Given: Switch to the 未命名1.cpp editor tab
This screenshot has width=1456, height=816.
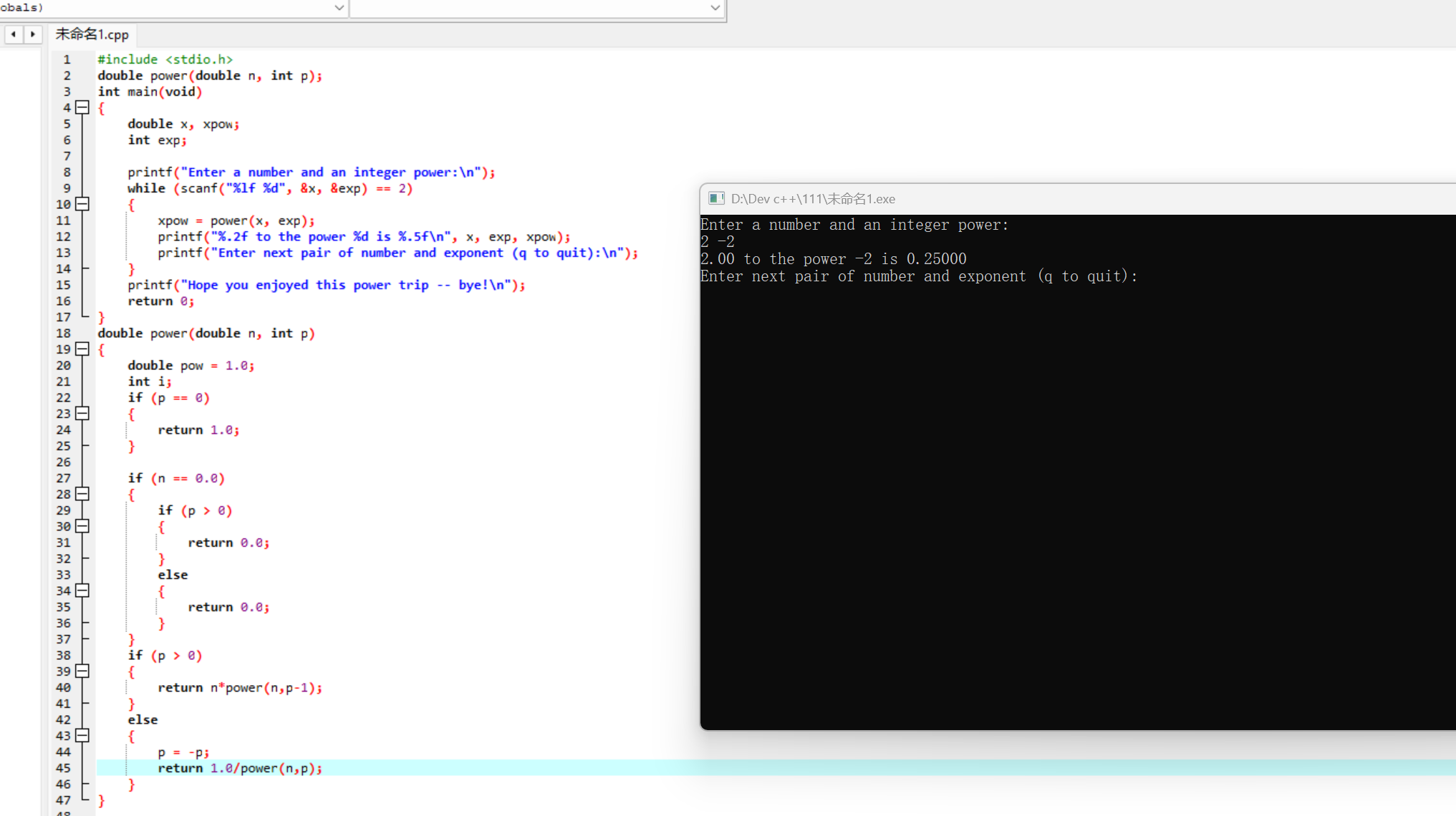Looking at the screenshot, I should pos(92,34).
